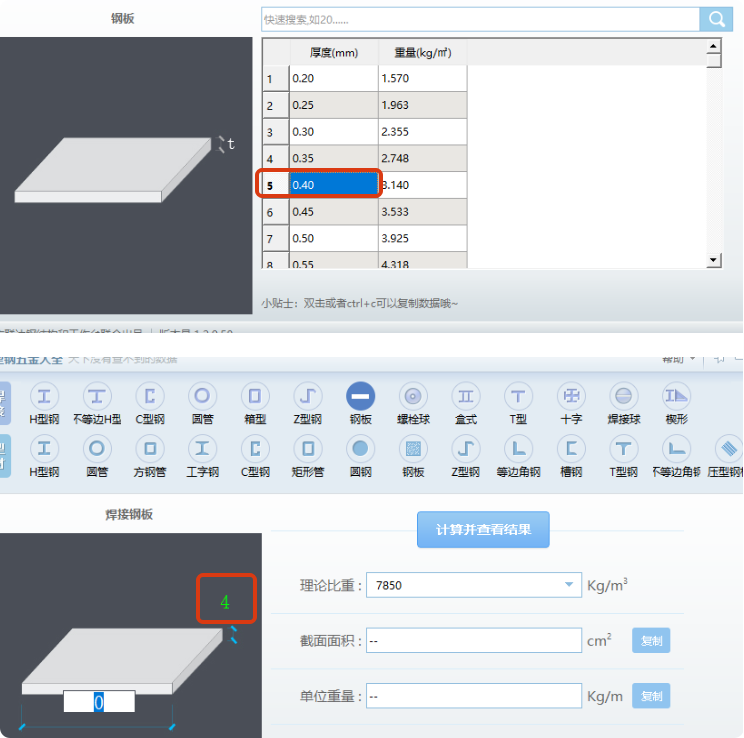744x738 pixels.
Task: Select the weight cell 1.963
Action: click(x=423, y=105)
